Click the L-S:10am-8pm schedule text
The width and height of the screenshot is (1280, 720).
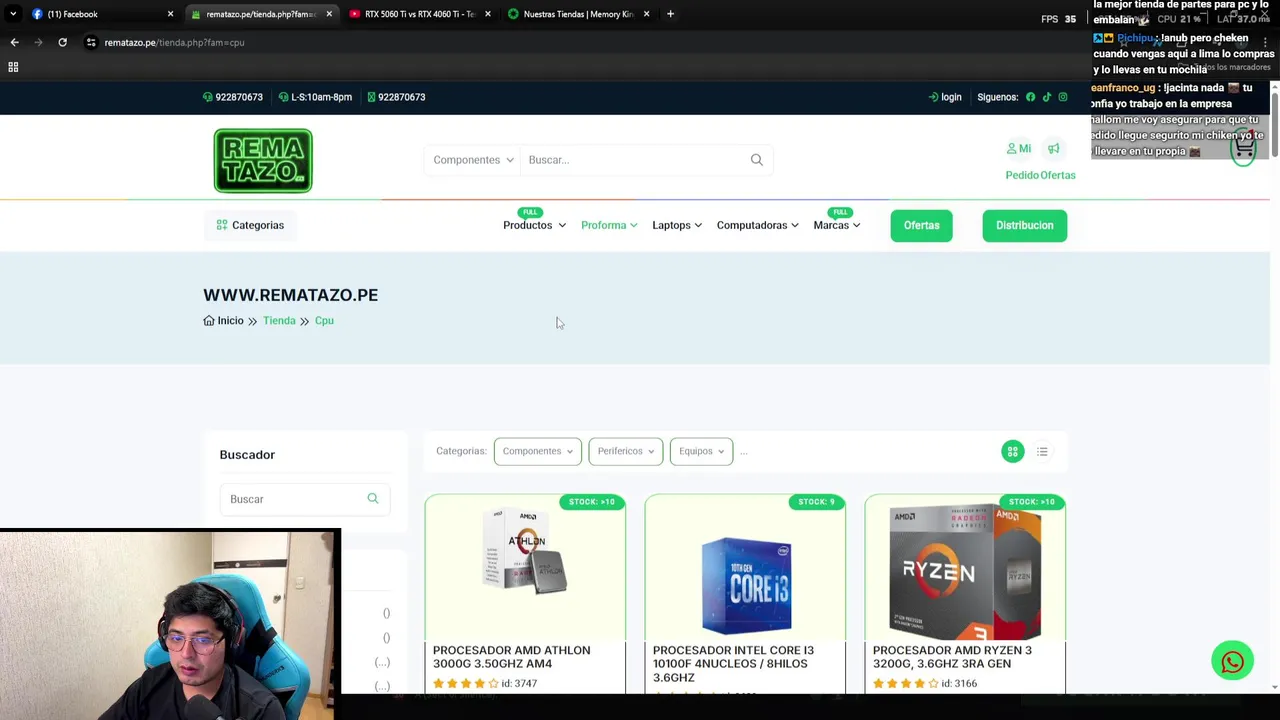(315, 97)
